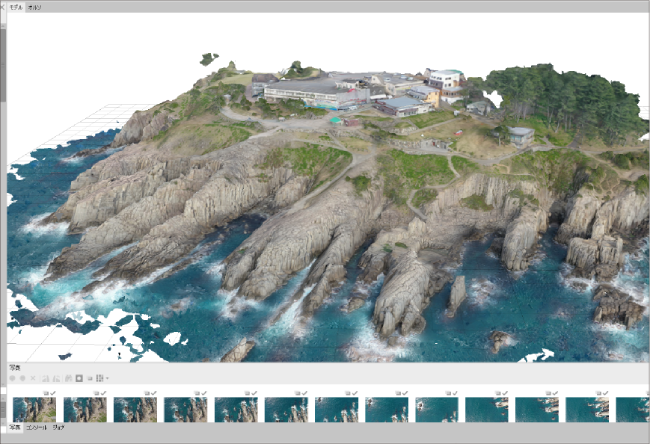650x444 pixels.
Task: Click the first rotate image icon
Action: pos(45,378)
